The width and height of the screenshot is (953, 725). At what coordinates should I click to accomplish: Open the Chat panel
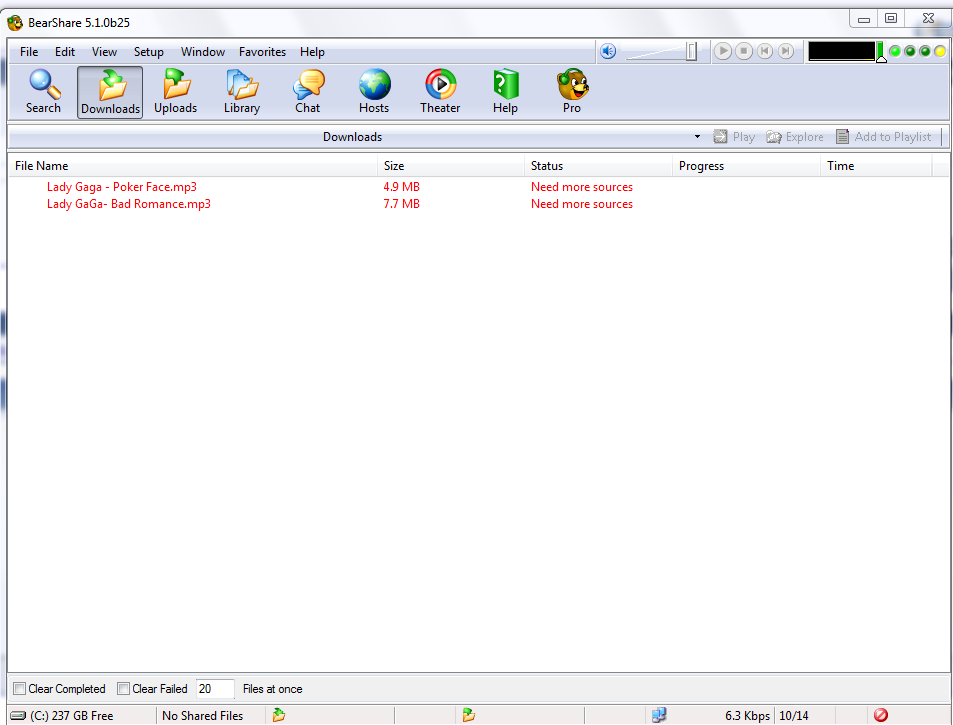tap(308, 92)
